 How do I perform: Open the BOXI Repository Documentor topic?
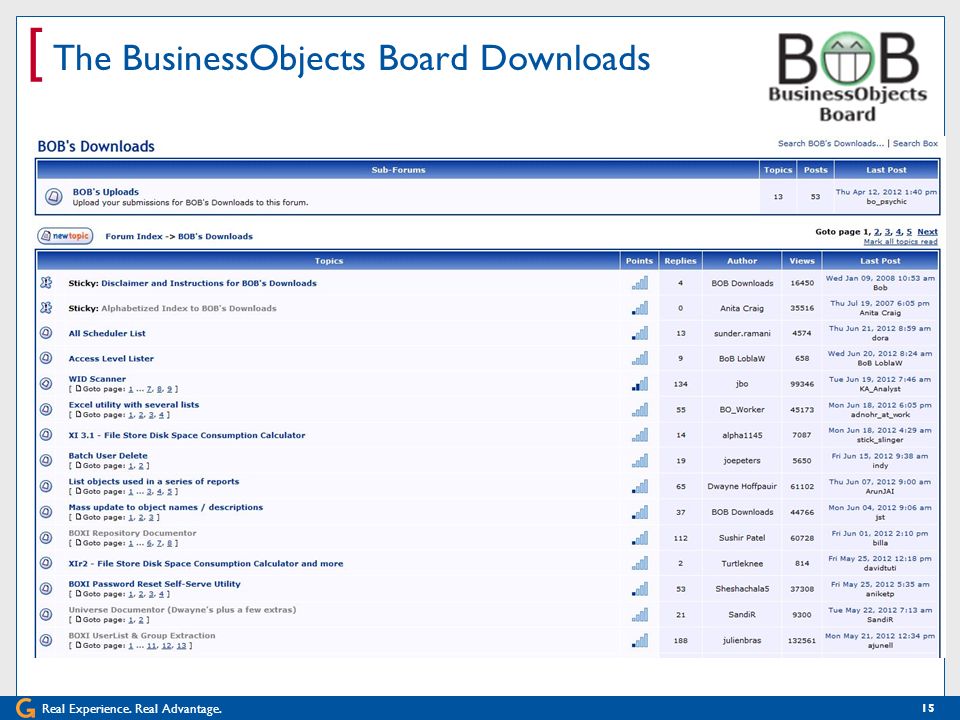[x=132, y=533]
